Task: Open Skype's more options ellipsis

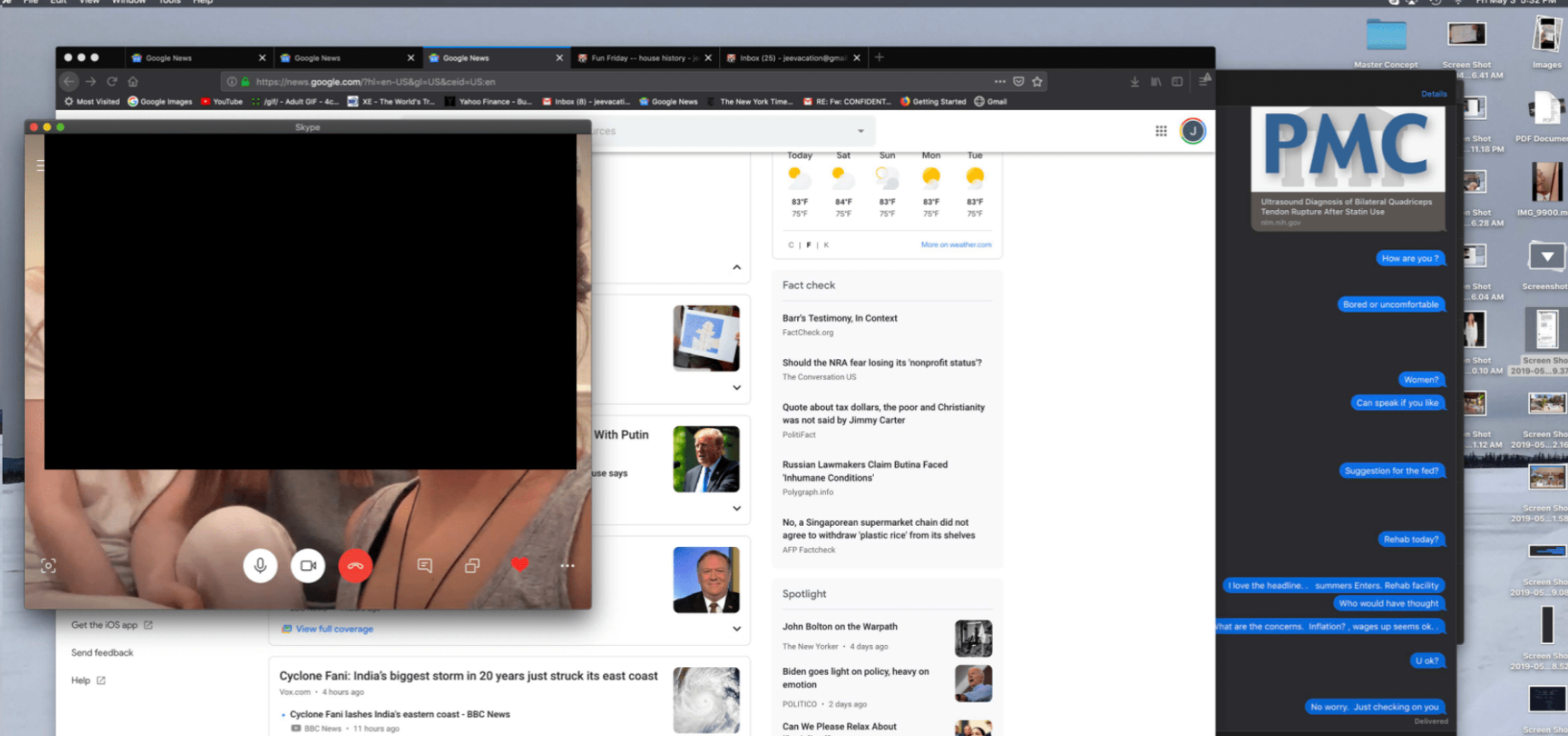Action: (x=567, y=566)
